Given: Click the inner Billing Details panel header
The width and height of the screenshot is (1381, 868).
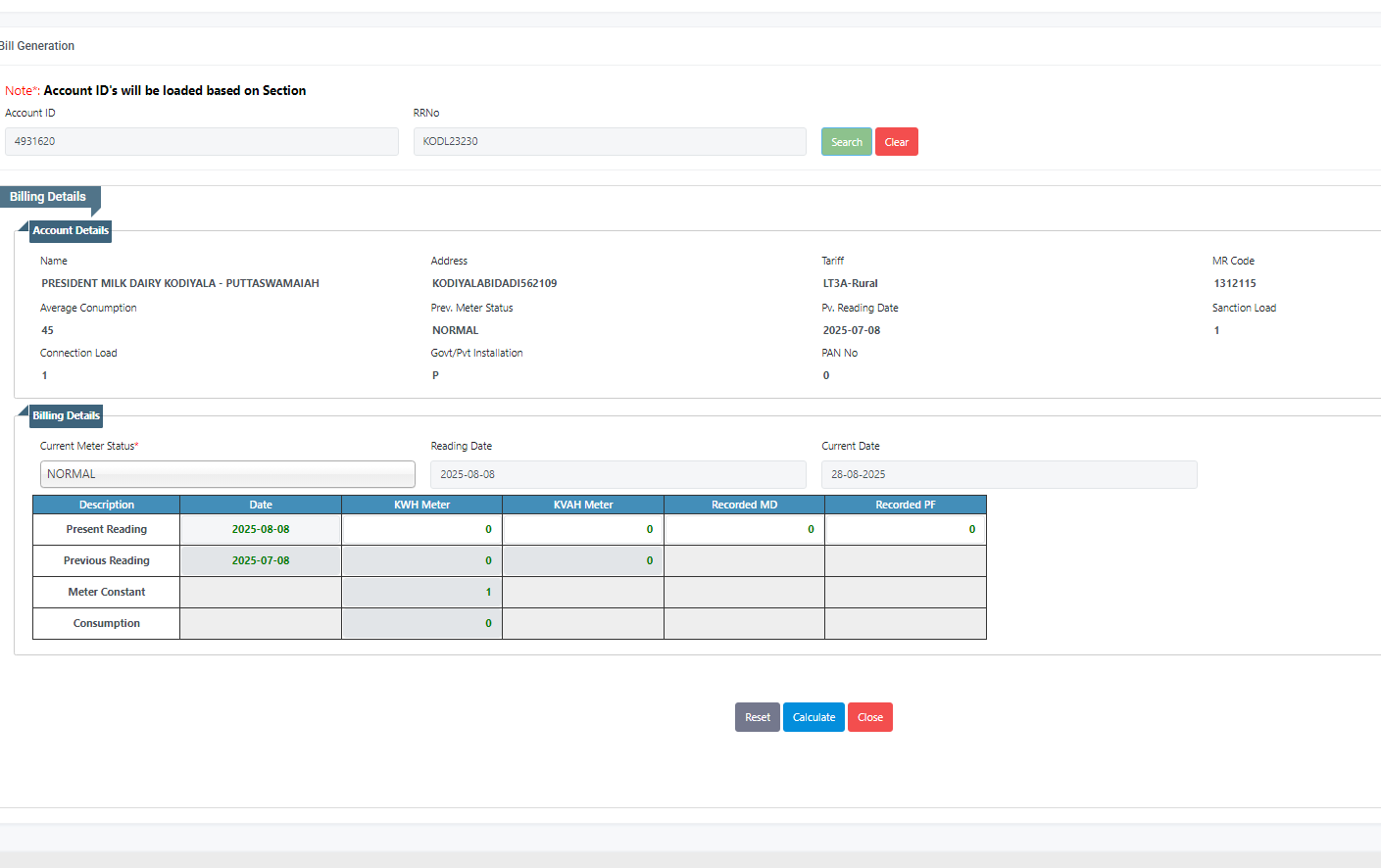Looking at the screenshot, I should 66,416.
